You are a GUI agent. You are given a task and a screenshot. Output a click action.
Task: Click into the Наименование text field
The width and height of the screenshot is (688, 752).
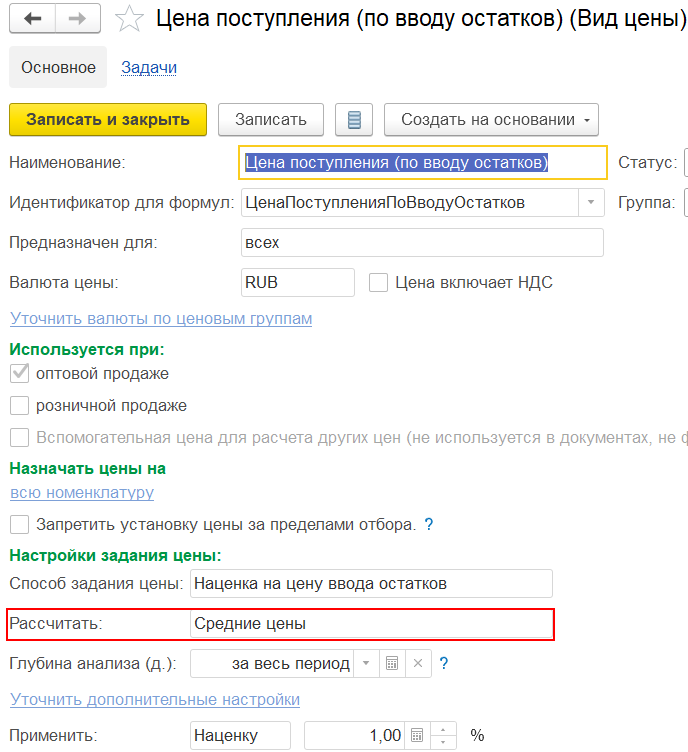pyautogui.click(x=422, y=162)
